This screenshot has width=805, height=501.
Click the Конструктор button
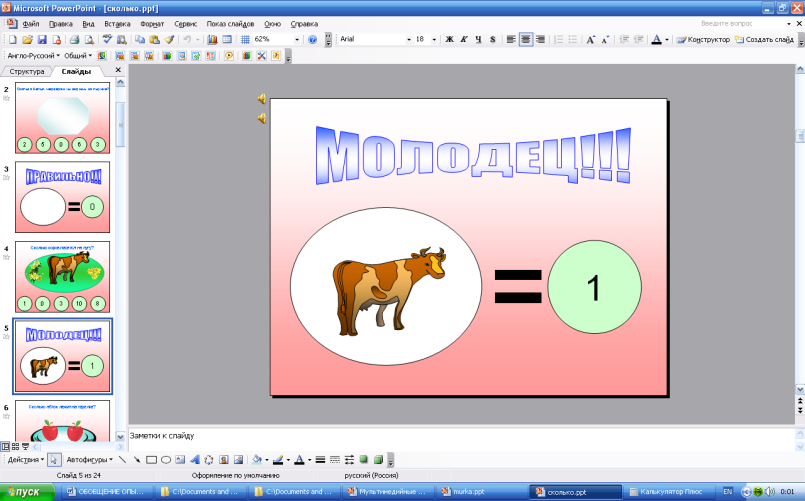pos(702,39)
